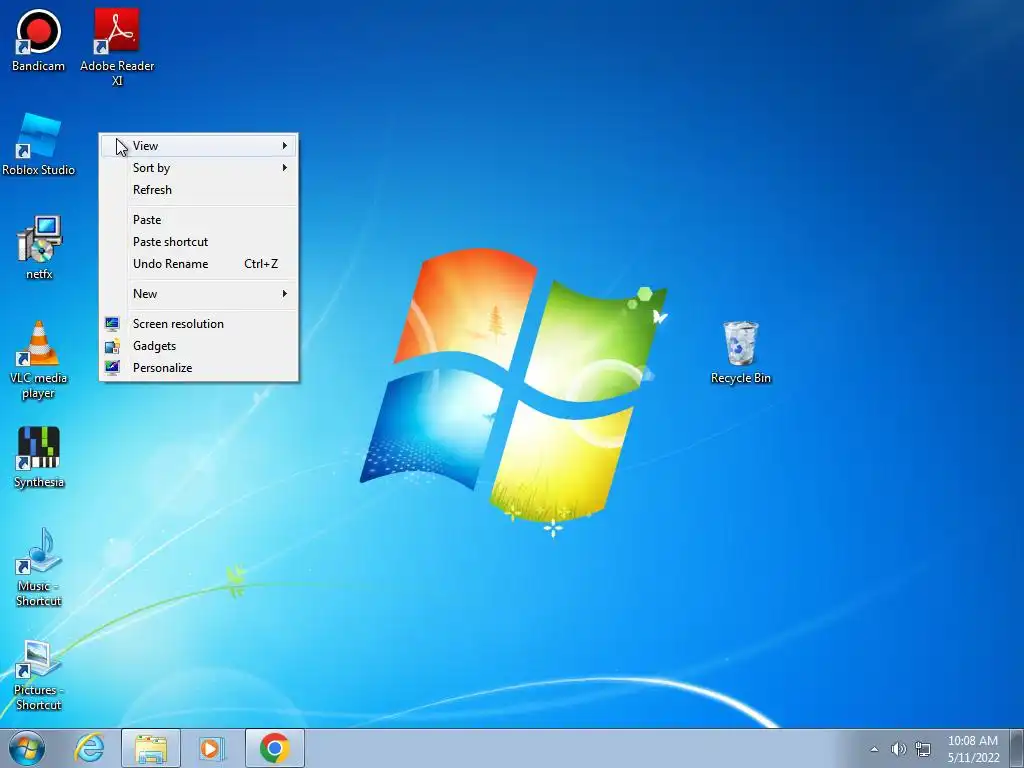
Task: Choose Paste shortcut in the context menu
Action: coord(199,242)
